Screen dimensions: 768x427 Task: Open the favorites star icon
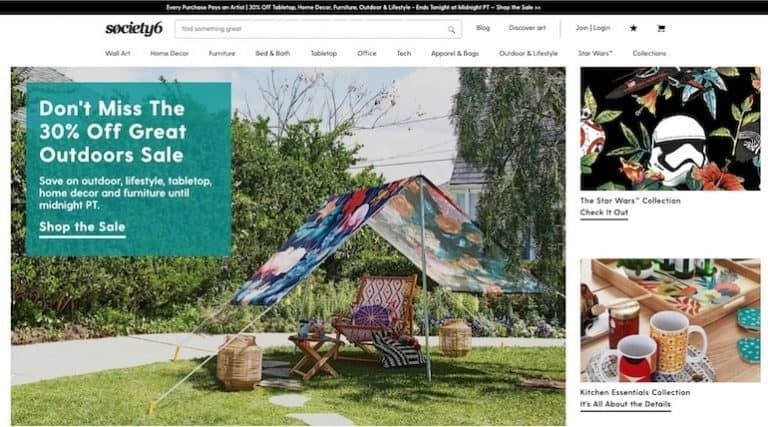(x=633, y=28)
